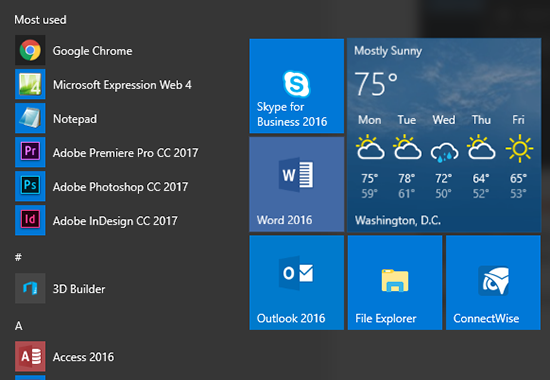
Task: Jump via the '#' section header
Action: point(18,257)
